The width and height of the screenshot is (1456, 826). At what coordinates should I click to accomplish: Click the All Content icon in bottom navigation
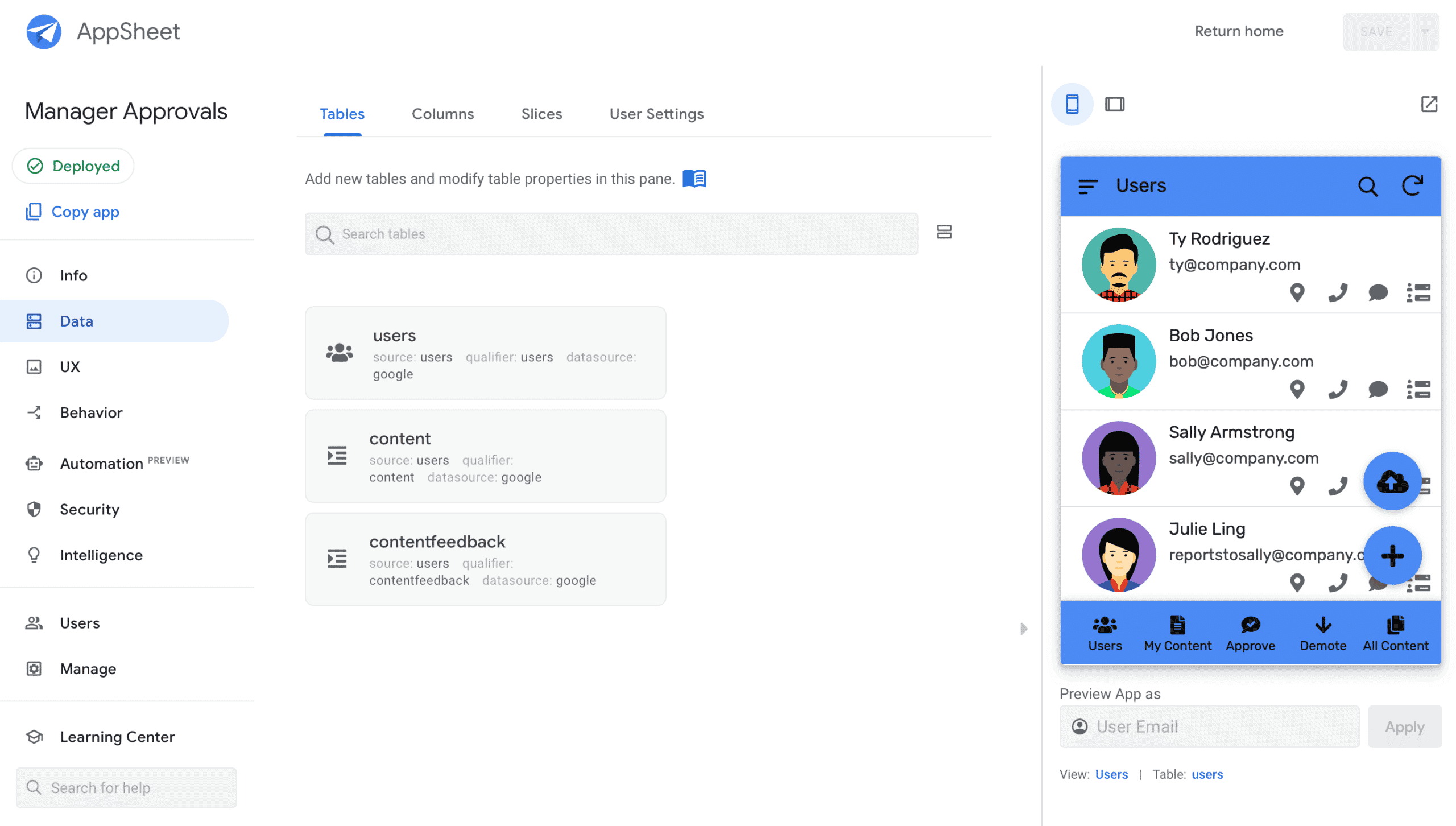pyautogui.click(x=1396, y=624)
